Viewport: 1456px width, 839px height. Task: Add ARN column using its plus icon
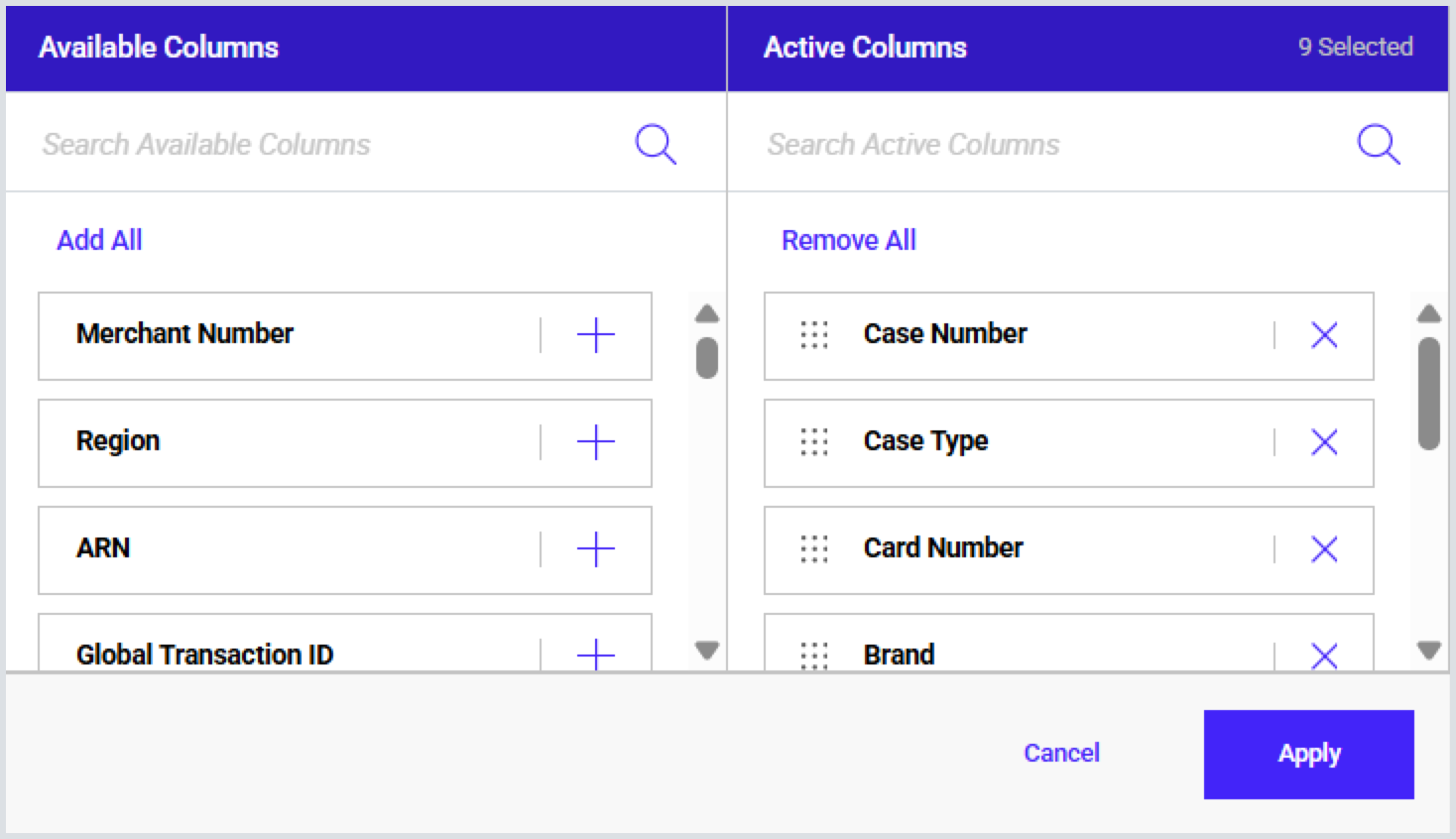point(595,549)
